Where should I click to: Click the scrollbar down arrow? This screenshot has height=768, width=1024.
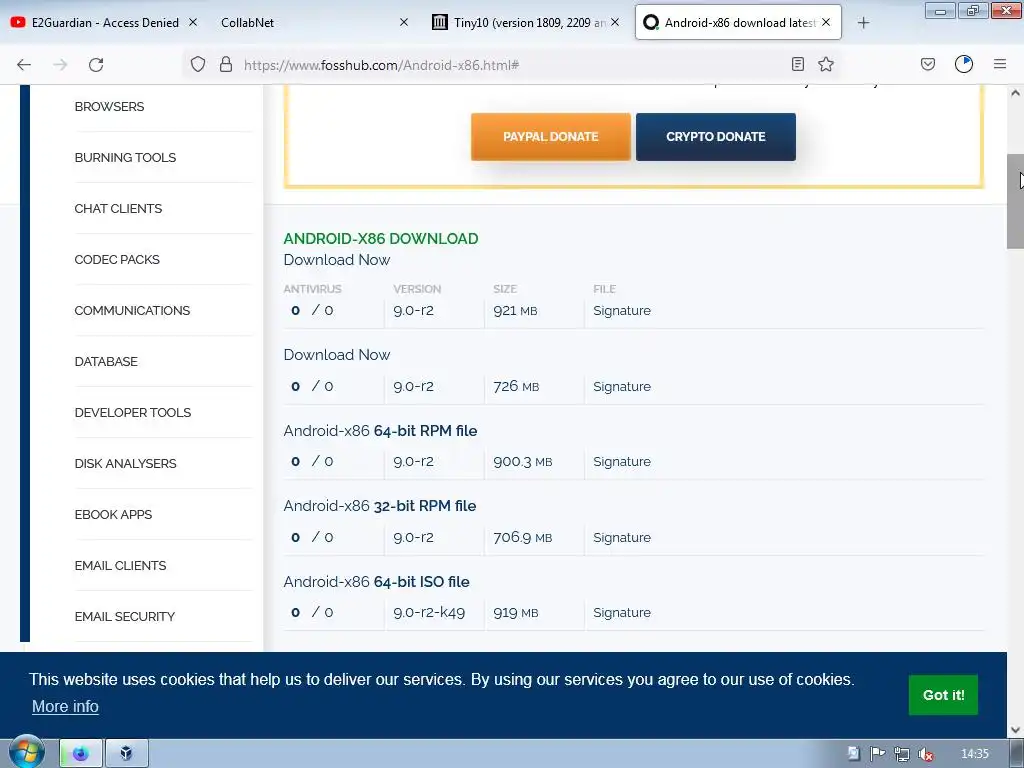(1015, 729)
